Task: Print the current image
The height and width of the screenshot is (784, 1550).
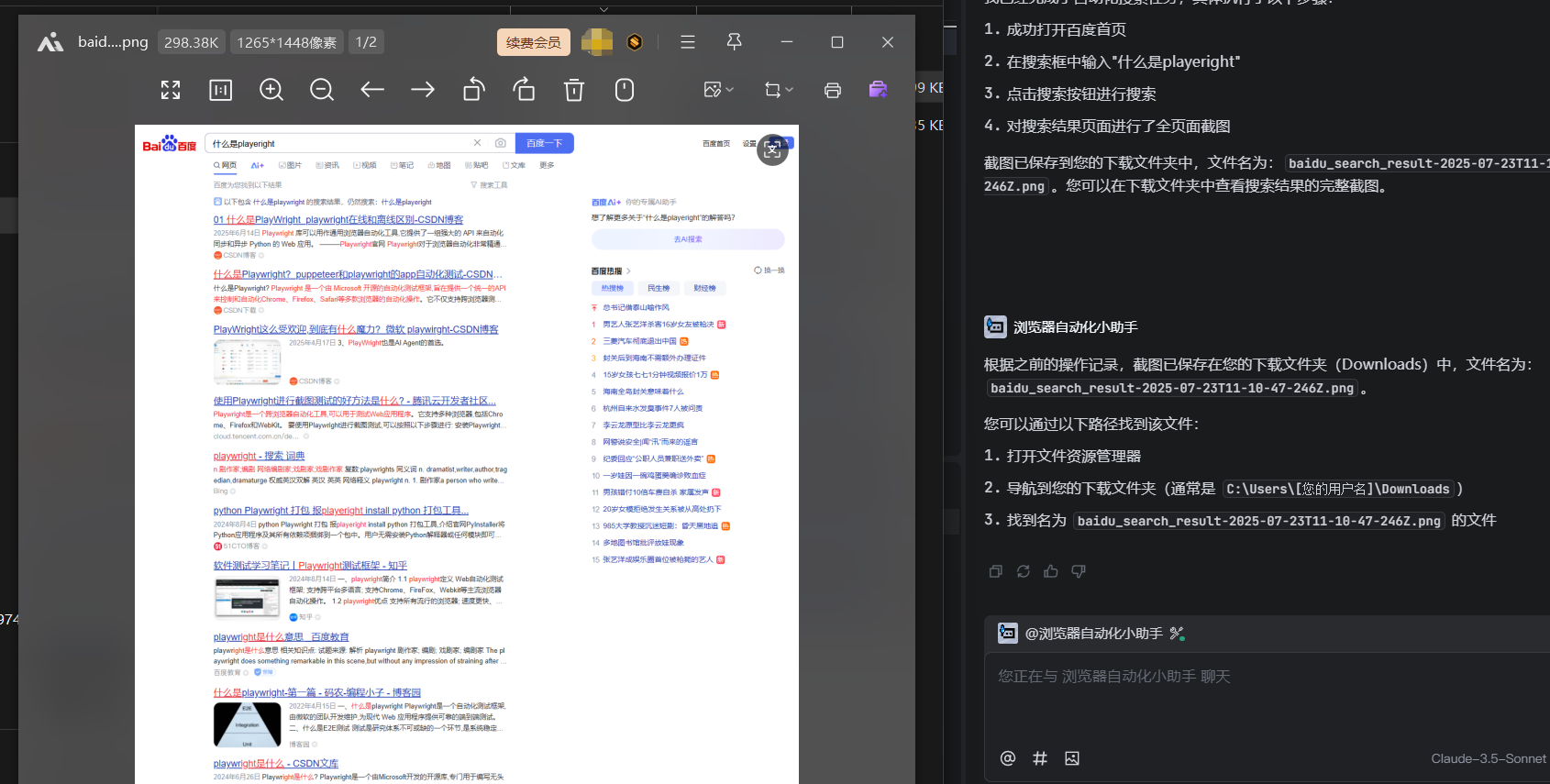Action: click(x=833, y=90)
